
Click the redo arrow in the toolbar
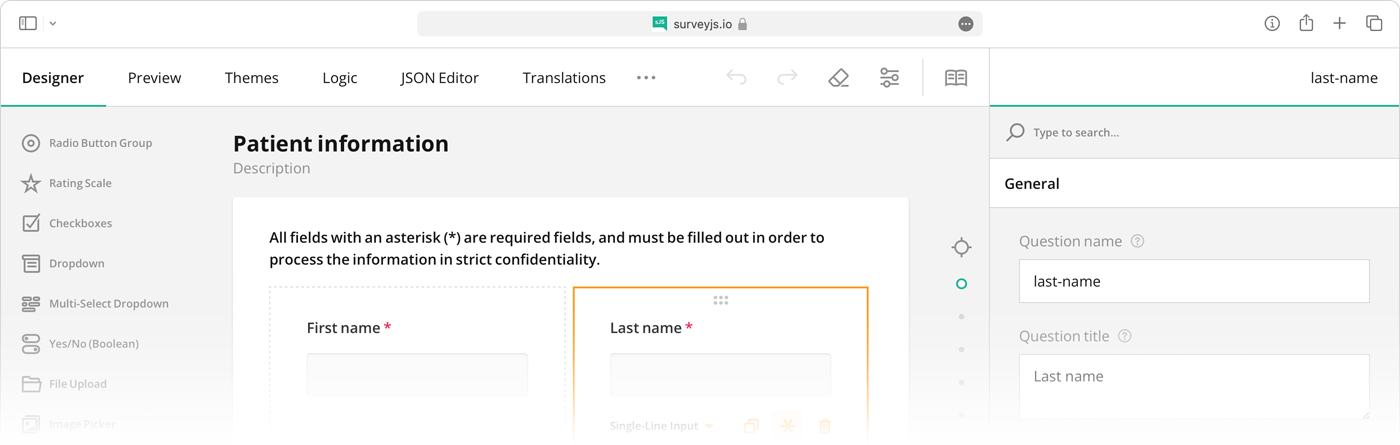click(x=788, y=78)
